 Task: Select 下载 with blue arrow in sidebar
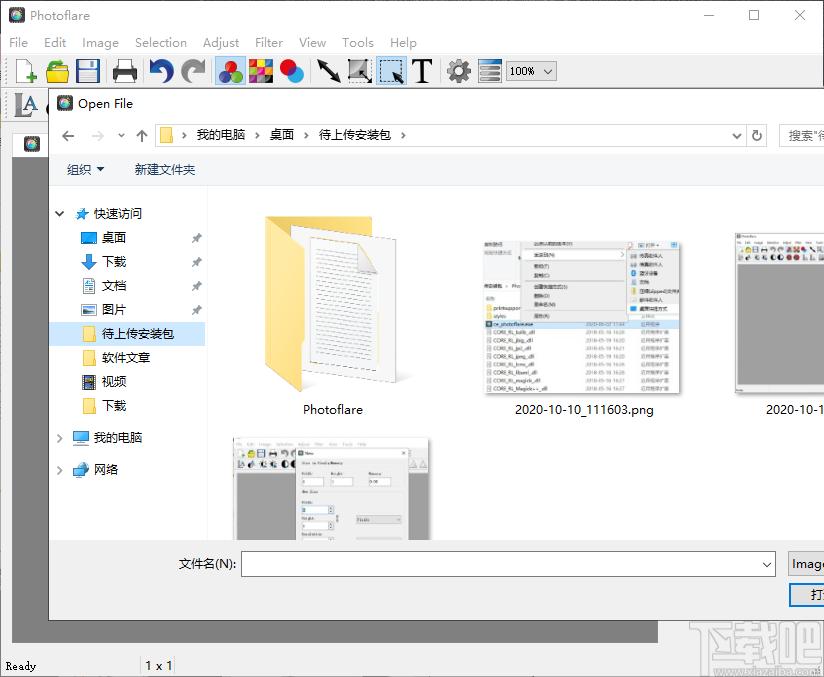(114, 262)
